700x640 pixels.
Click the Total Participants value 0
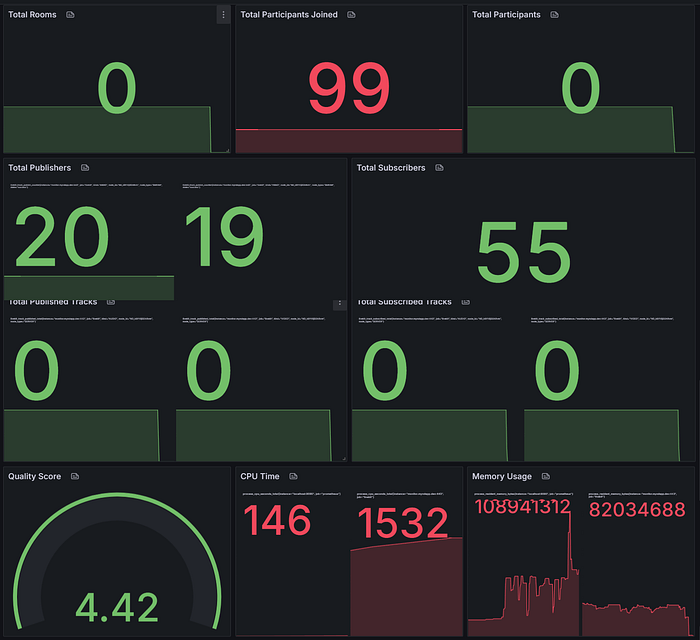coord(580,88)
